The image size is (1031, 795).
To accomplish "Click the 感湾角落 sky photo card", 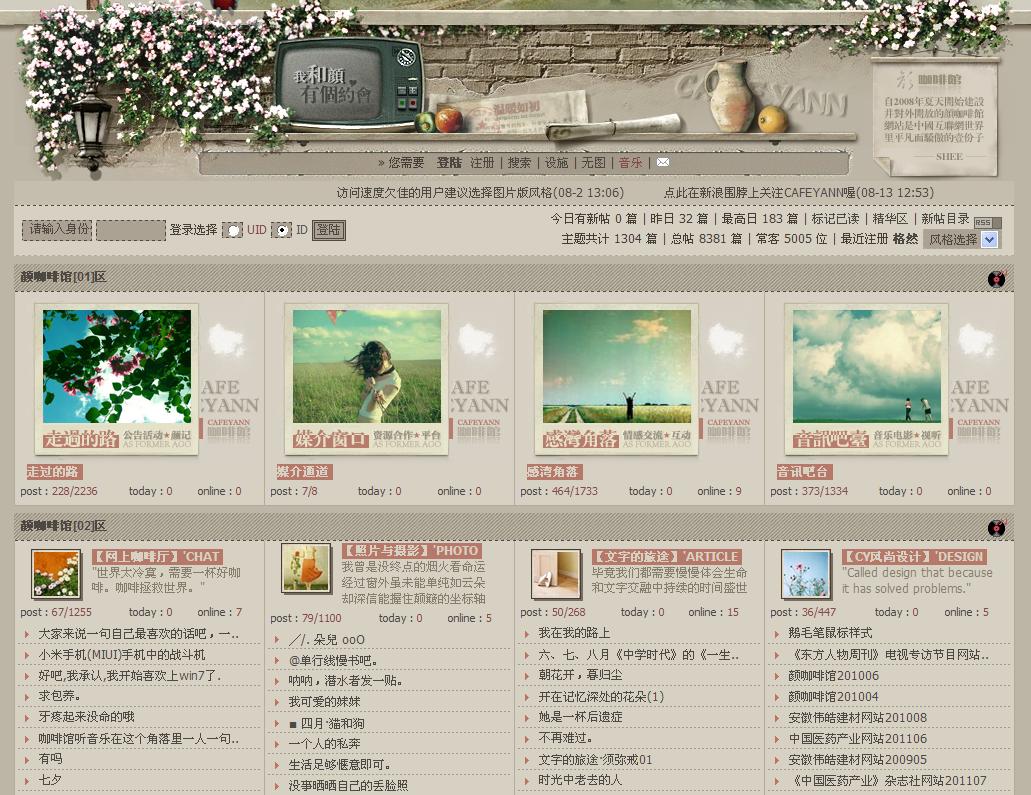I will [x=617, y=379].
